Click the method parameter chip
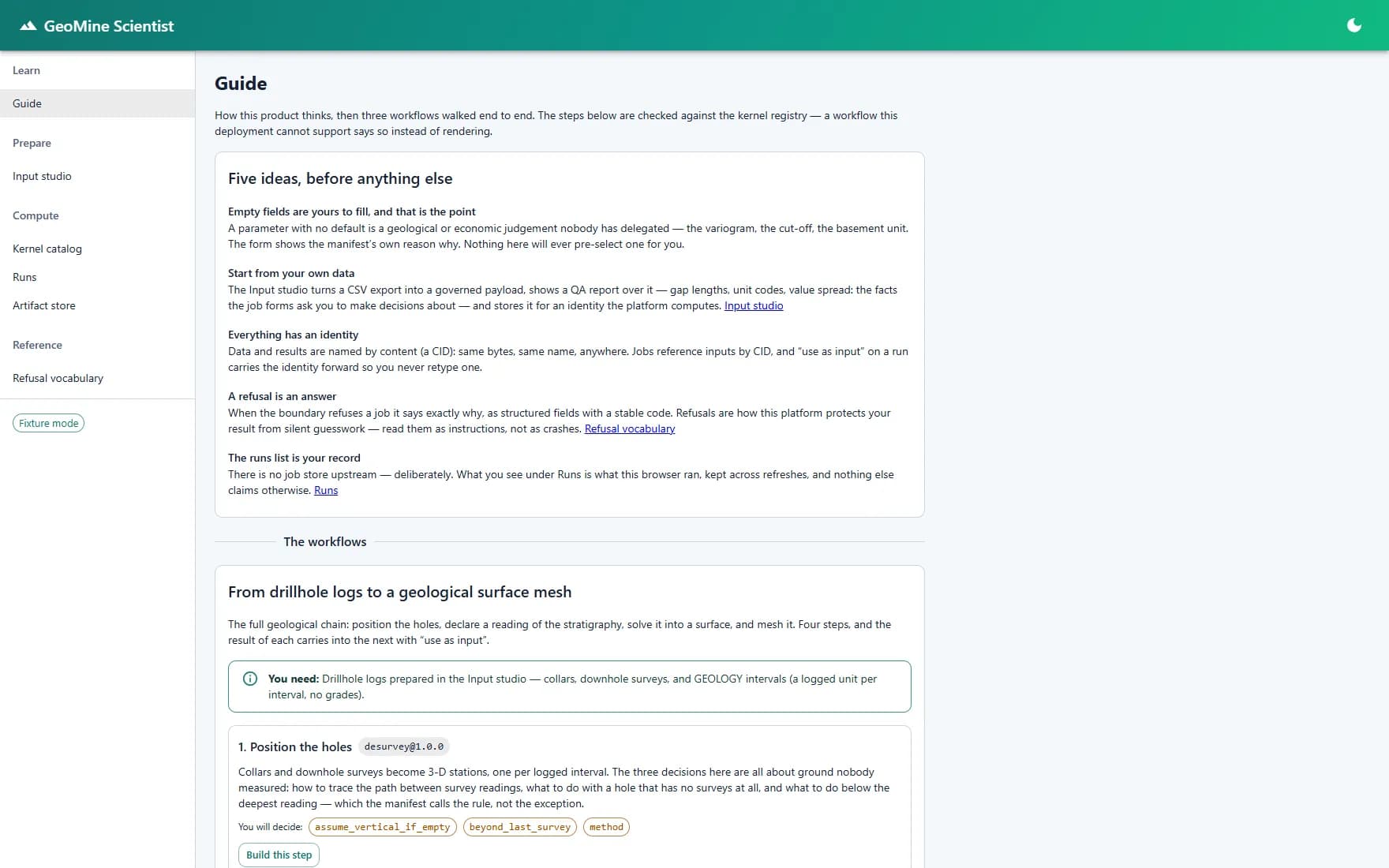This screenshot has width=1389, height=868. coord(606,827)
